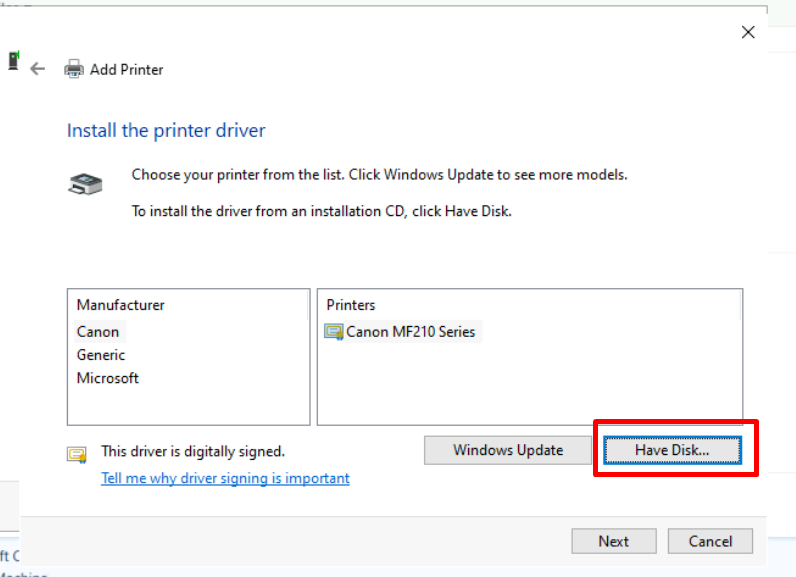Close the Add Printer dialog

click(748, 32)
